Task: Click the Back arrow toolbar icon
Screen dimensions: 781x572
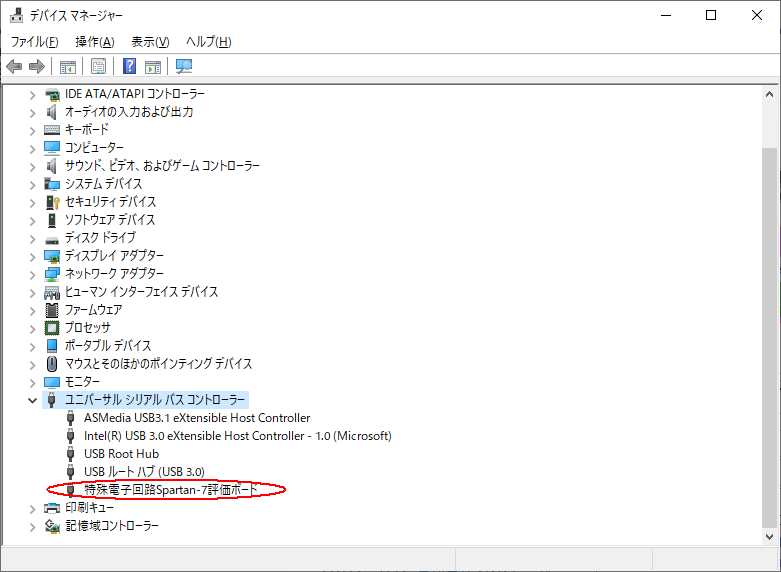Action: [x=14, y=67]
